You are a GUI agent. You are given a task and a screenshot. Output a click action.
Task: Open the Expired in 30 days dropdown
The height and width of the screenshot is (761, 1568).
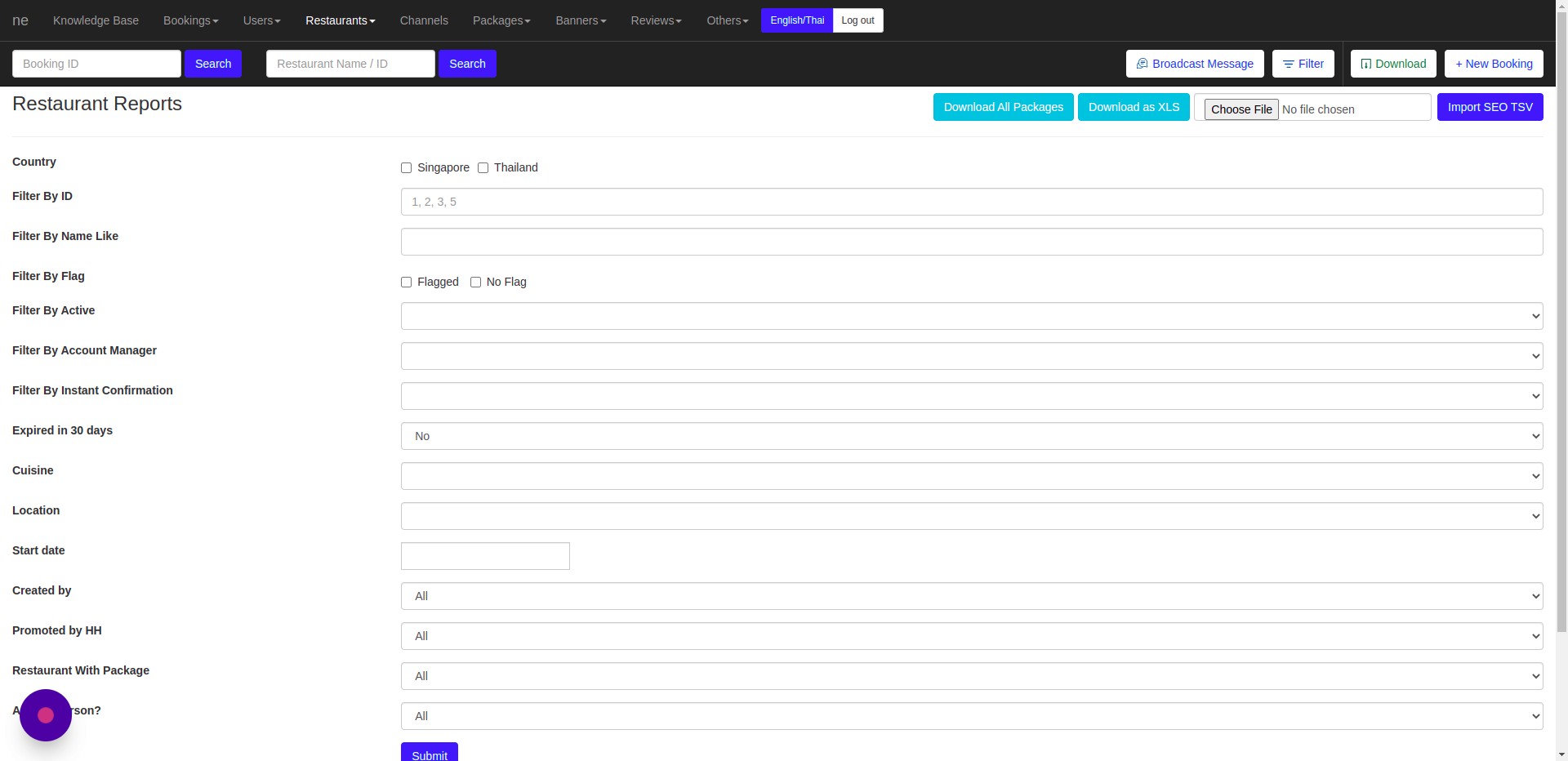pyautogui.click(x=971, y=436)
